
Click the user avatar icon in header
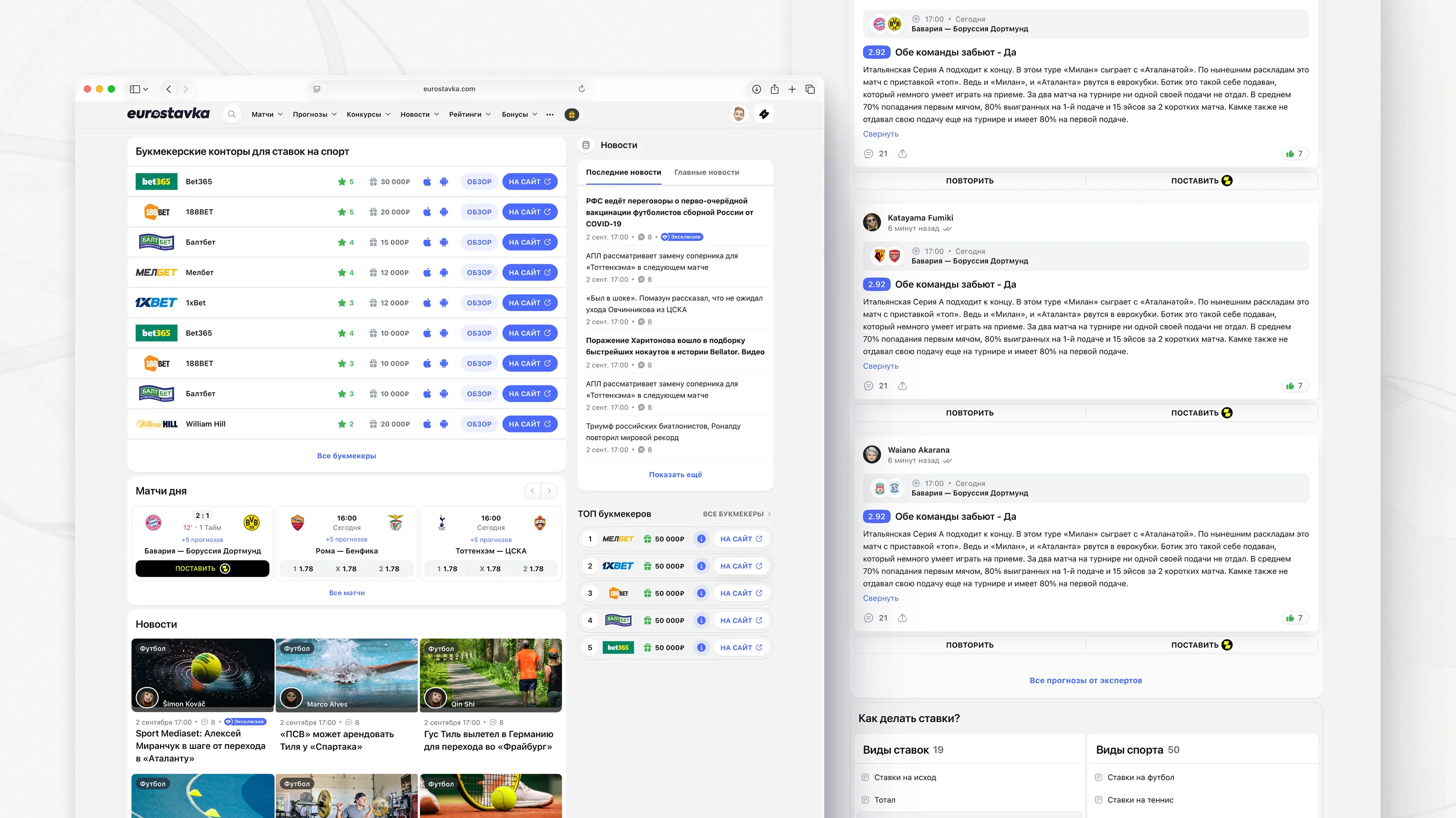739,114
